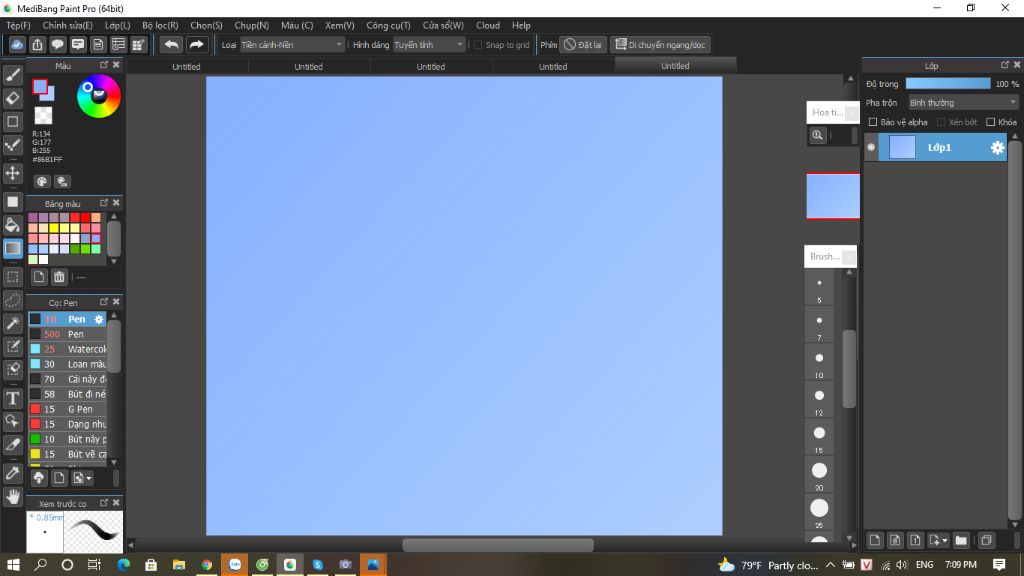Select the Bucket fill tool

point(12,225)
